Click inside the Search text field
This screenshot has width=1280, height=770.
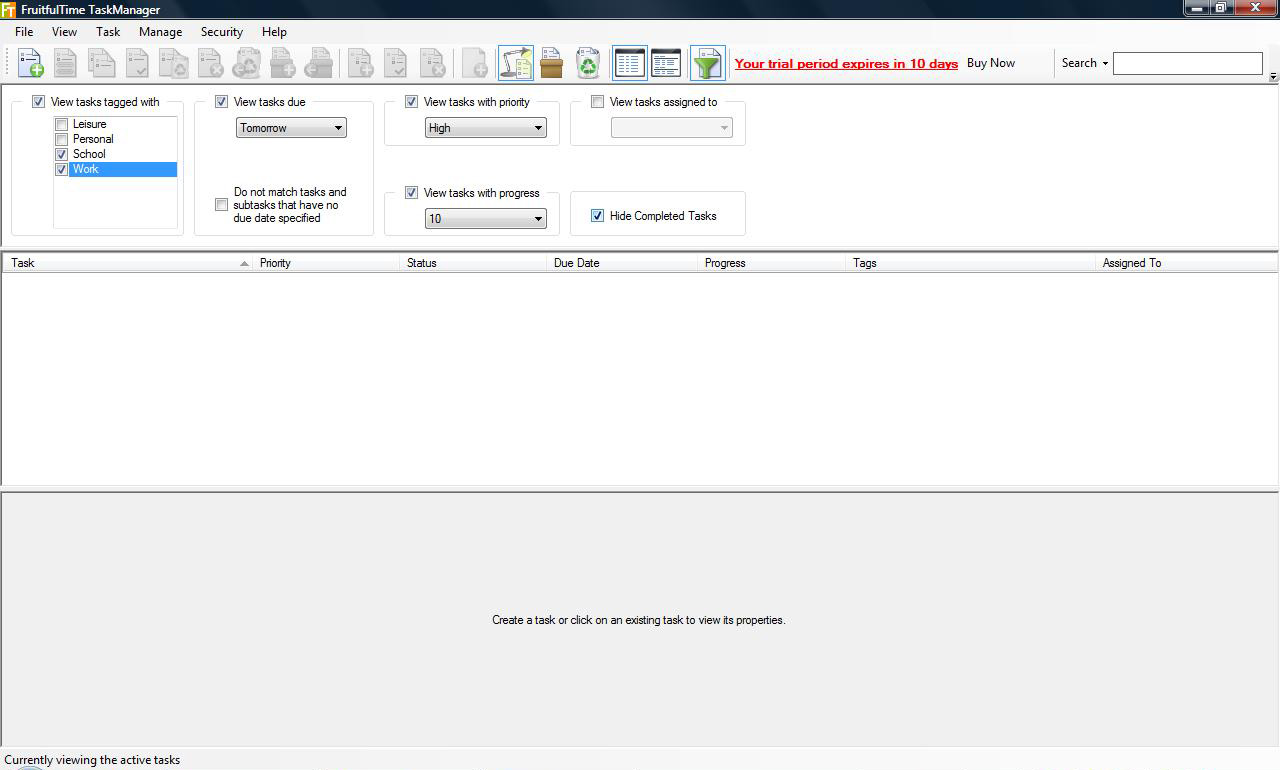1188,63
